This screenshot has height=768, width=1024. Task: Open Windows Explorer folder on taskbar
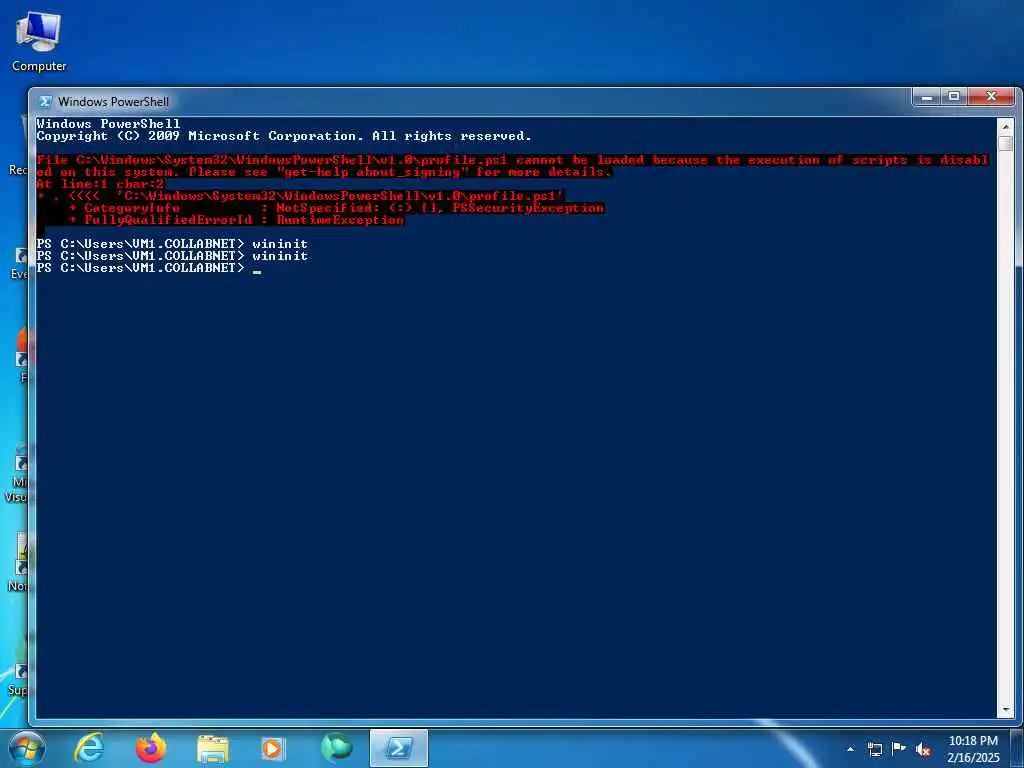click(213, 750)
